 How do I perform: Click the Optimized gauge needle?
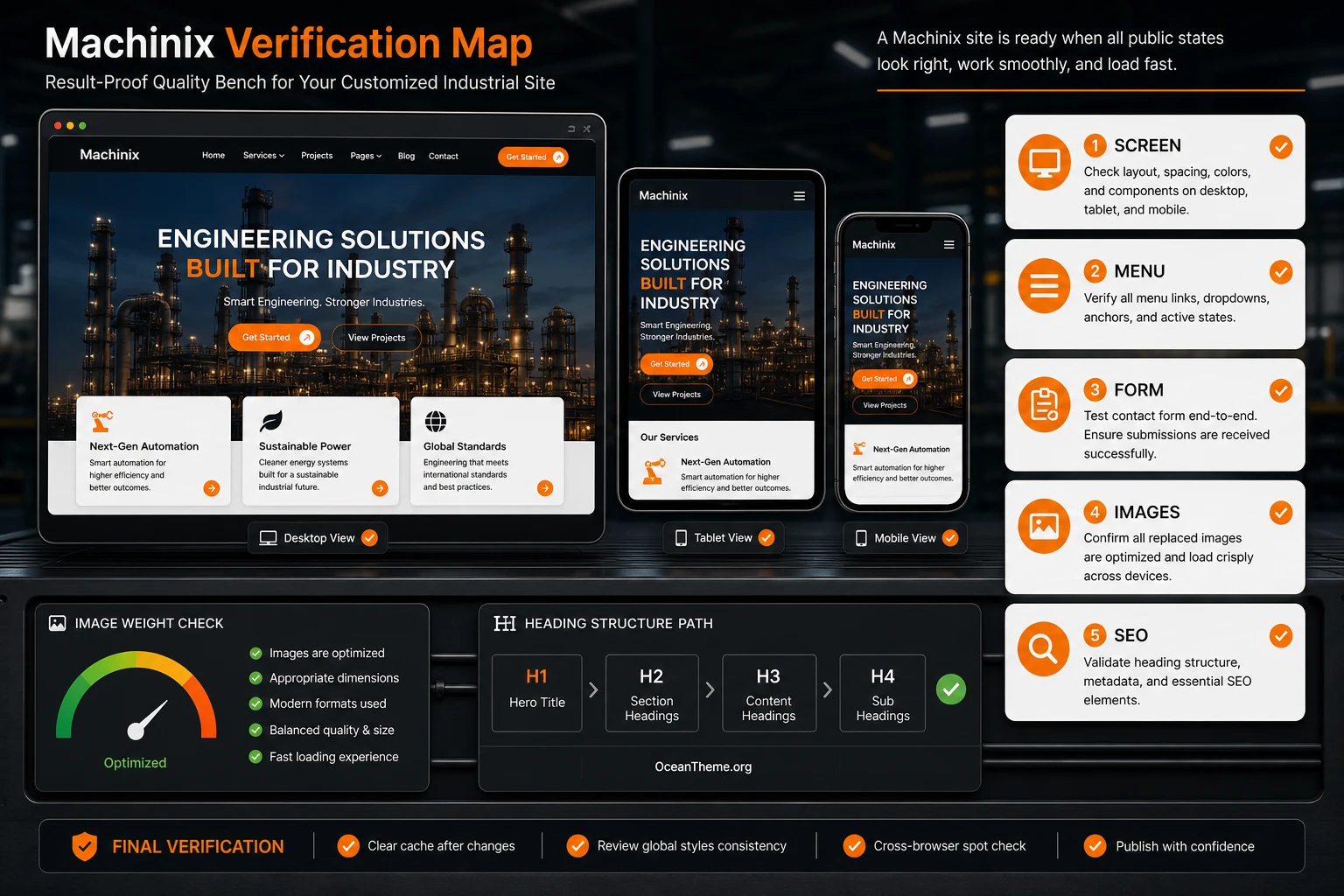coord(147,719)
